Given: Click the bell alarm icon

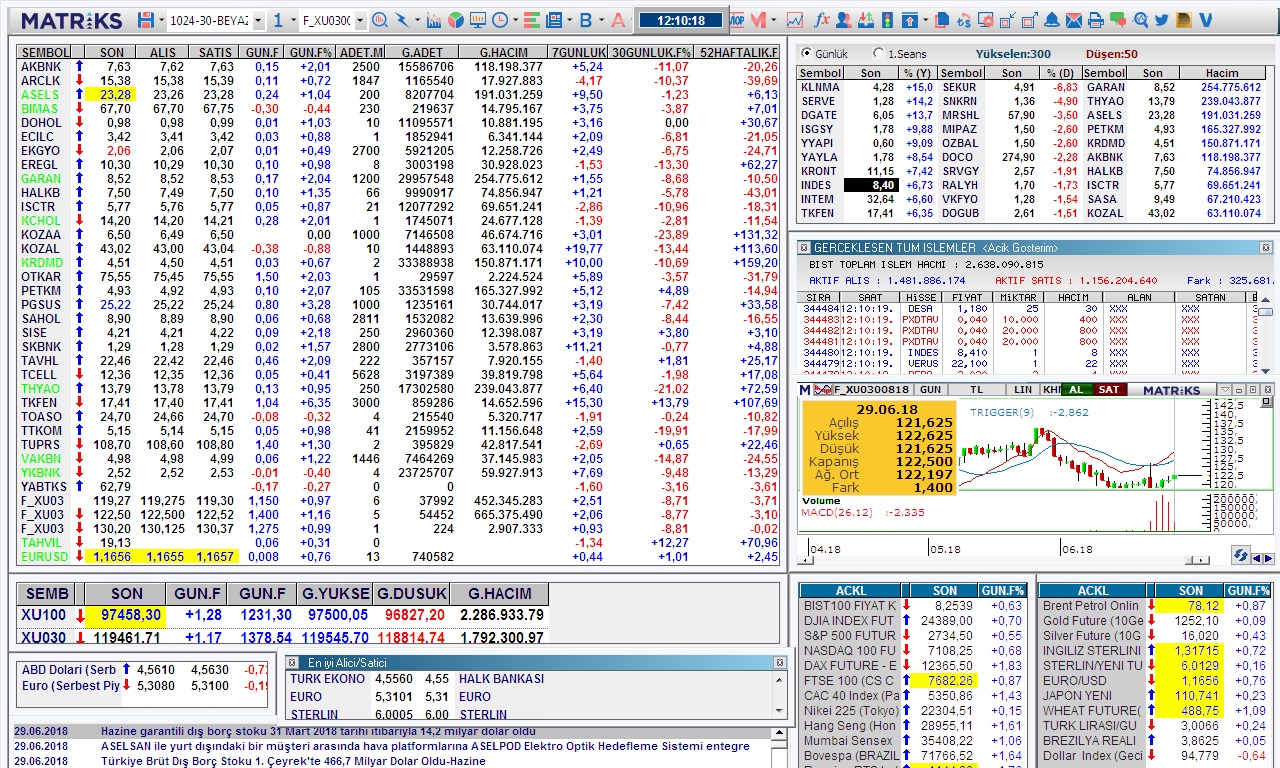Looking at the screenshot, I should pos(1052,20).
